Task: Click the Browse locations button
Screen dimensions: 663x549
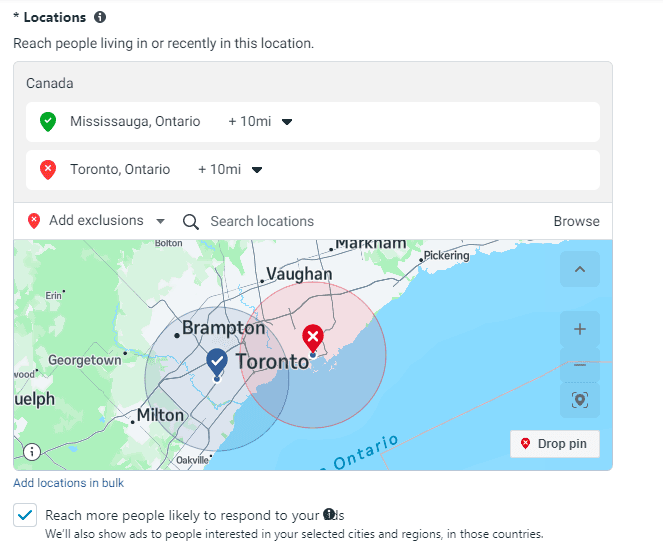Action: 576,221
